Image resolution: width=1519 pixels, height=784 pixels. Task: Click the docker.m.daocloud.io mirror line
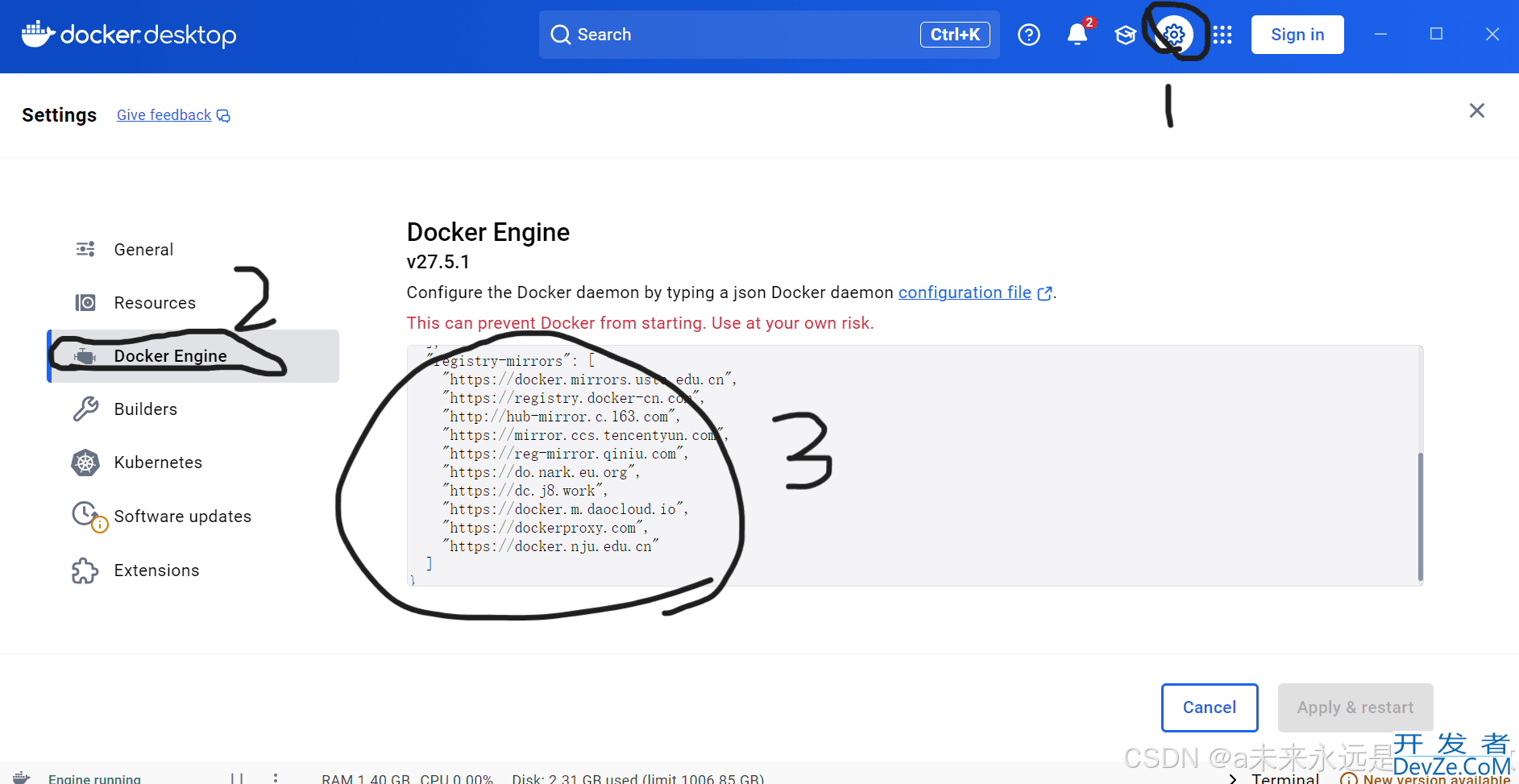coord(565,509)
